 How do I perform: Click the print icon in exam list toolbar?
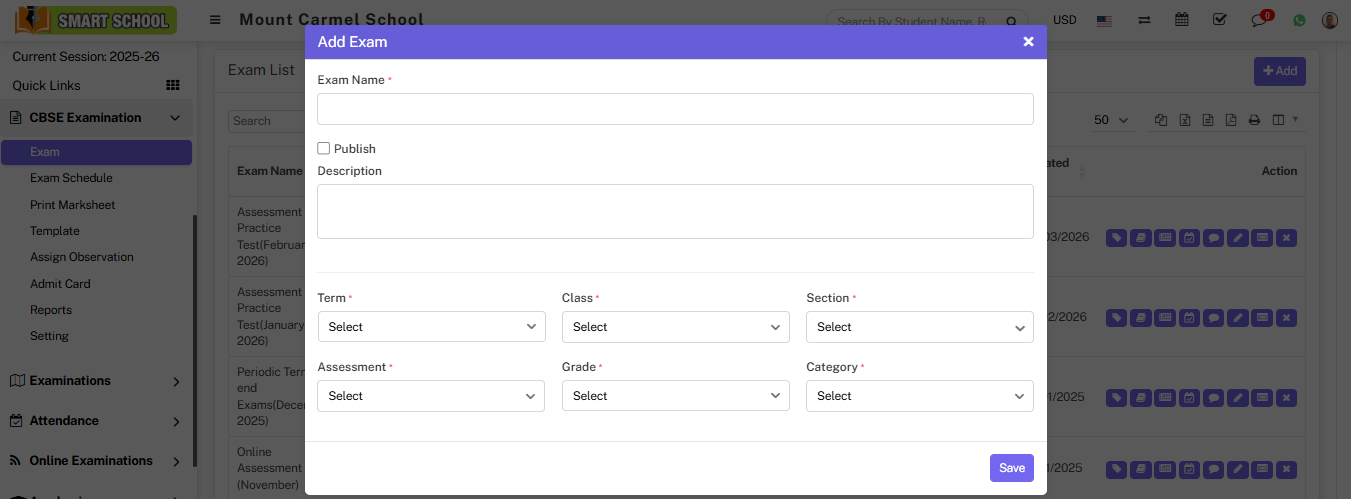point(1254,120)
